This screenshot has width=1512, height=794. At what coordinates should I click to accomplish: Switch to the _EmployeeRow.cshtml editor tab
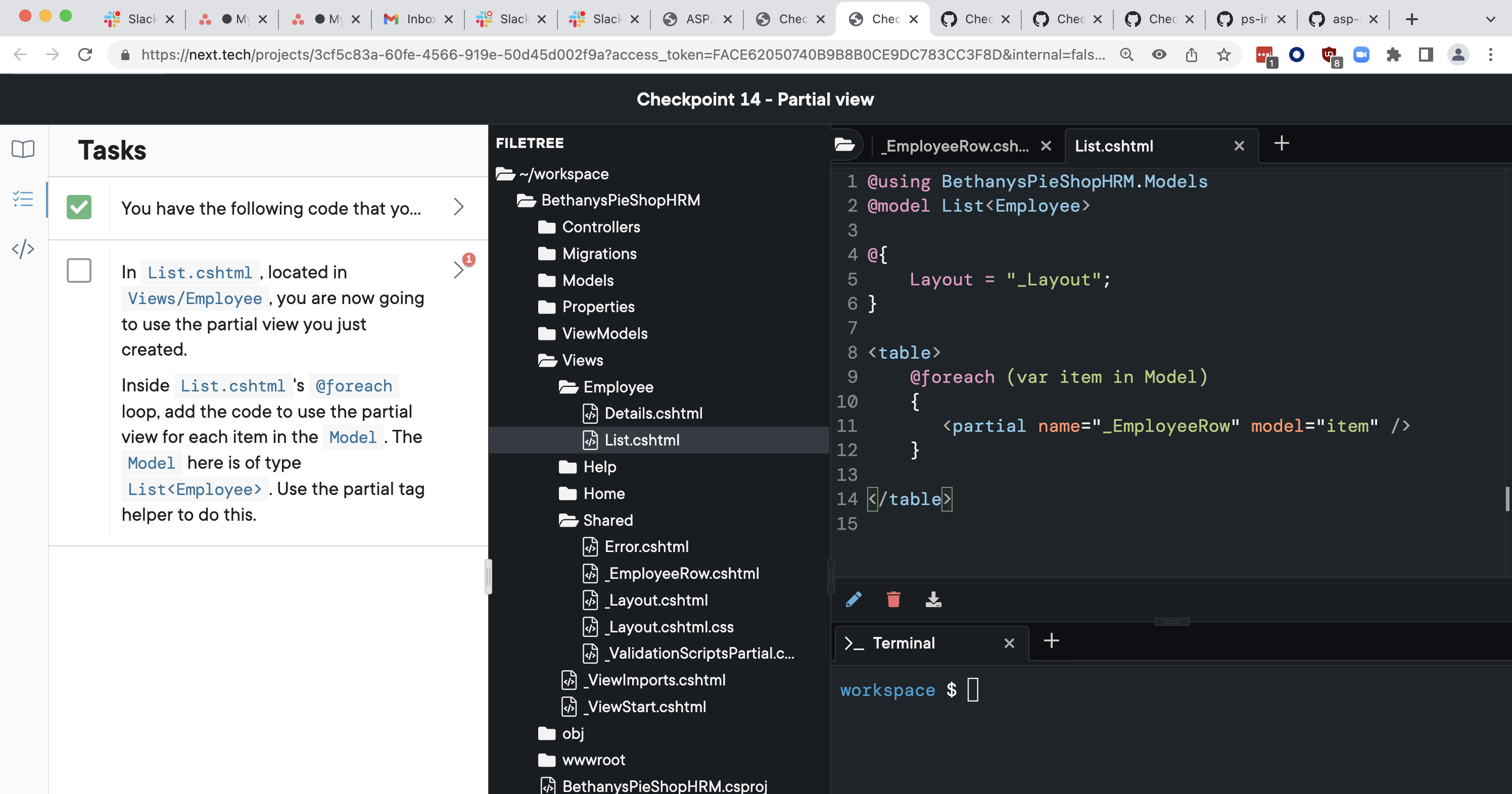point(956,145)
